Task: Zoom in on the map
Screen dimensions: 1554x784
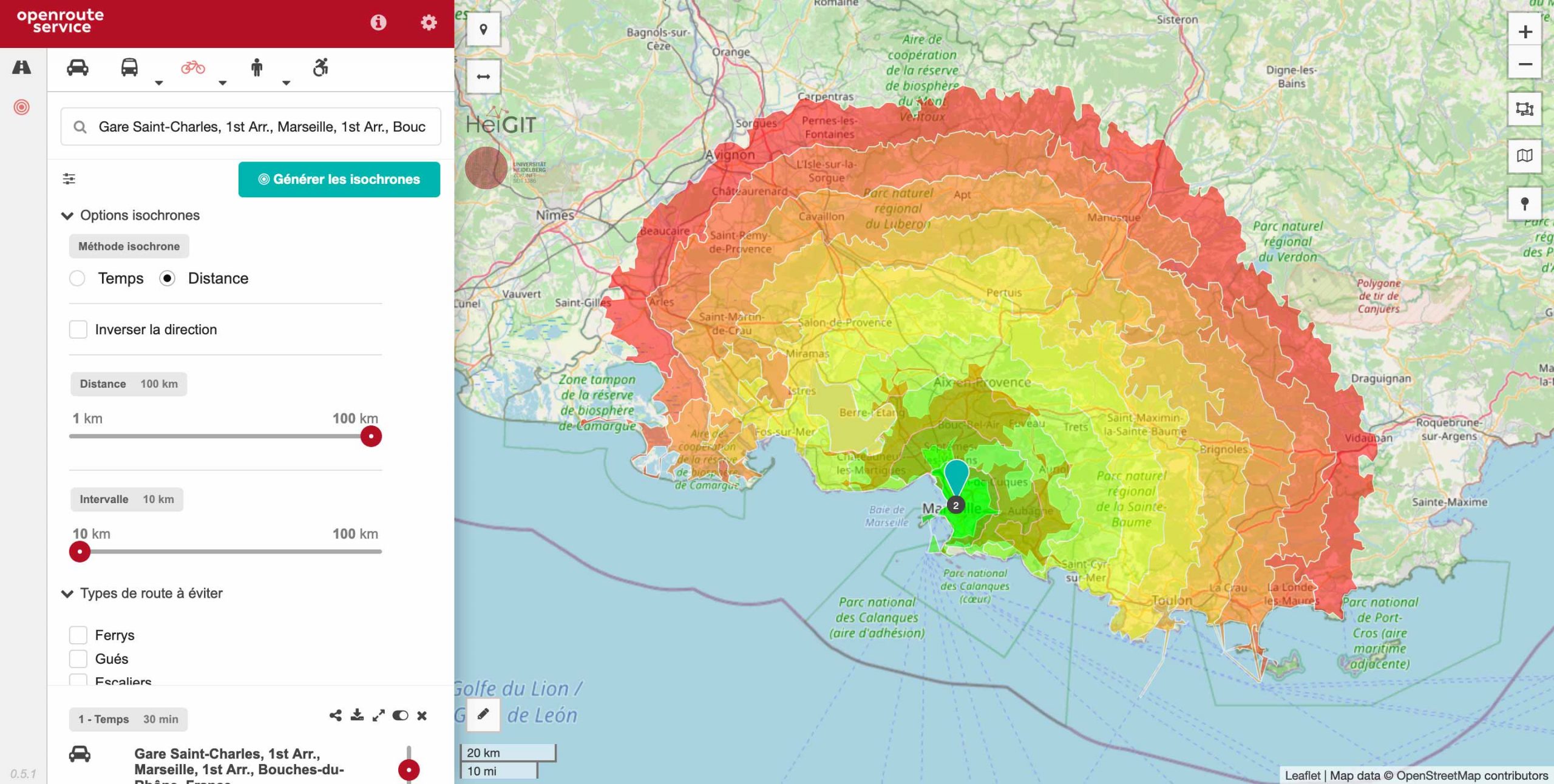Action: coord(1525,32)
